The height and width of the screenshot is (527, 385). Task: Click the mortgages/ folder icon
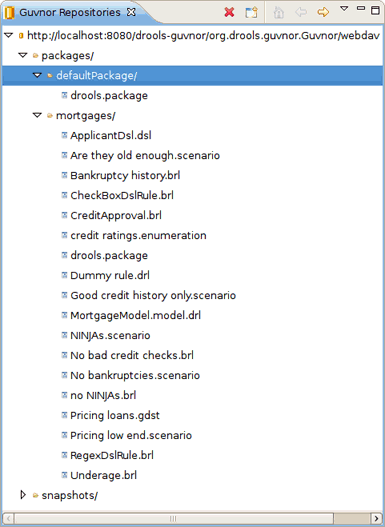[50, 116]
